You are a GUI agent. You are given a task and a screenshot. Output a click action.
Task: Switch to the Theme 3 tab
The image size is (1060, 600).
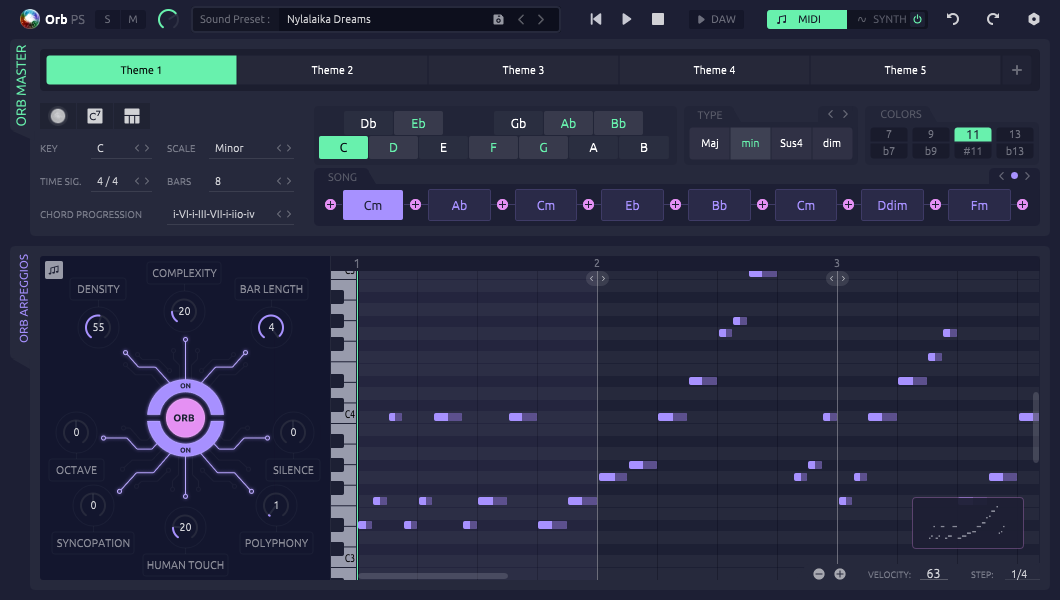523,70
